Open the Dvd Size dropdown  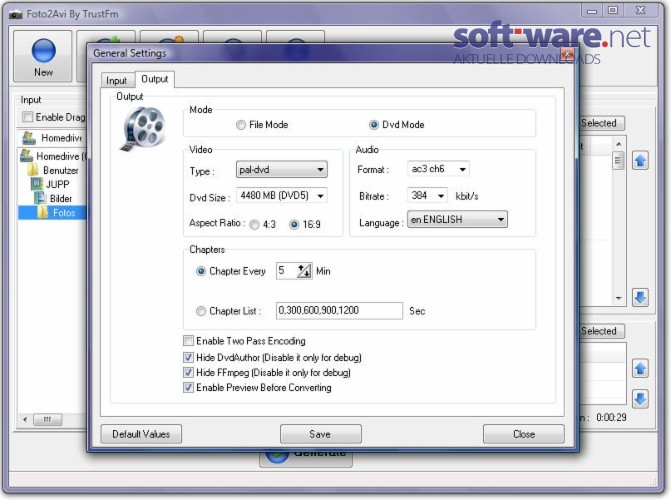coord(282,196)
